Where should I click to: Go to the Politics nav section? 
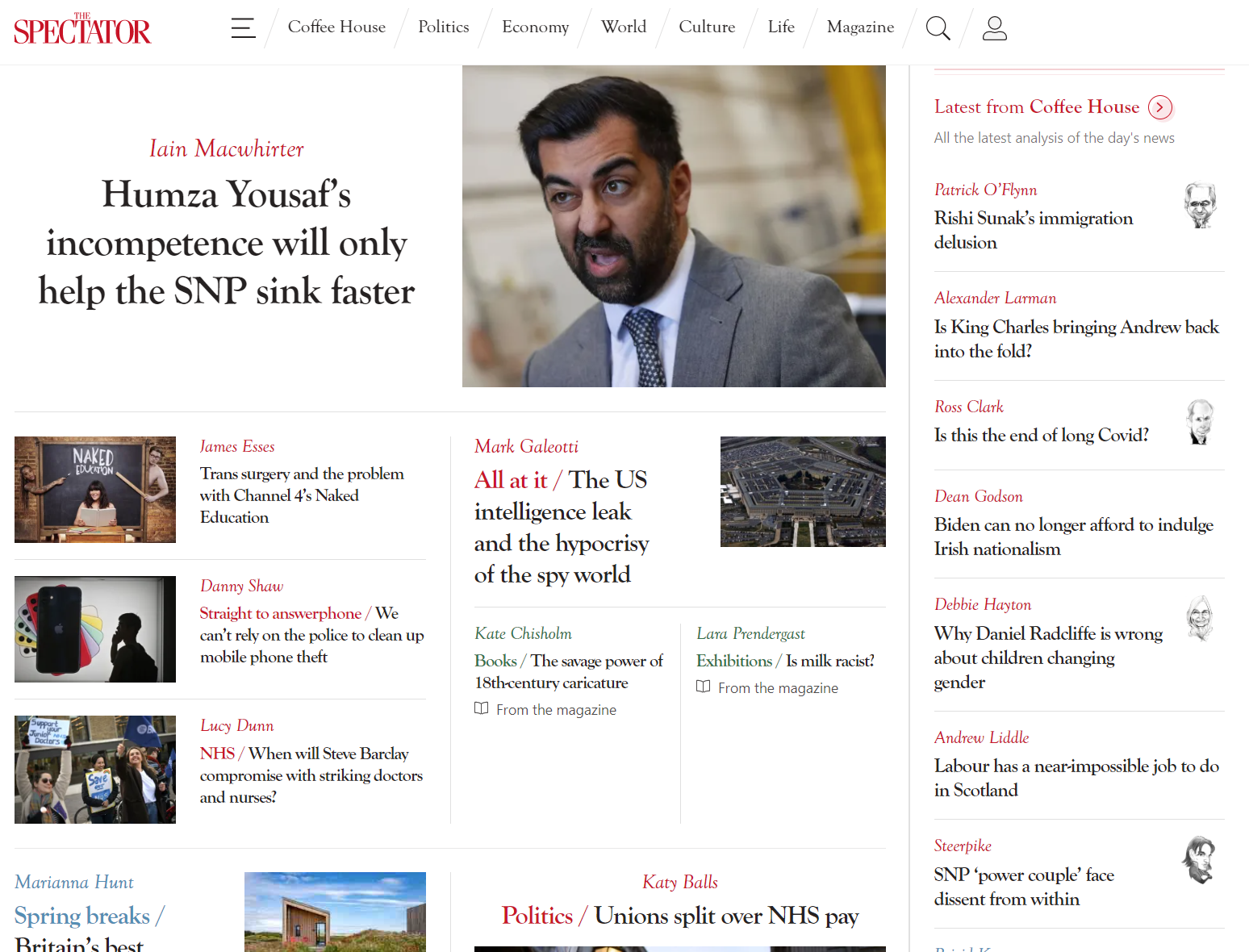pyautogui.click(x=443, y=27)
